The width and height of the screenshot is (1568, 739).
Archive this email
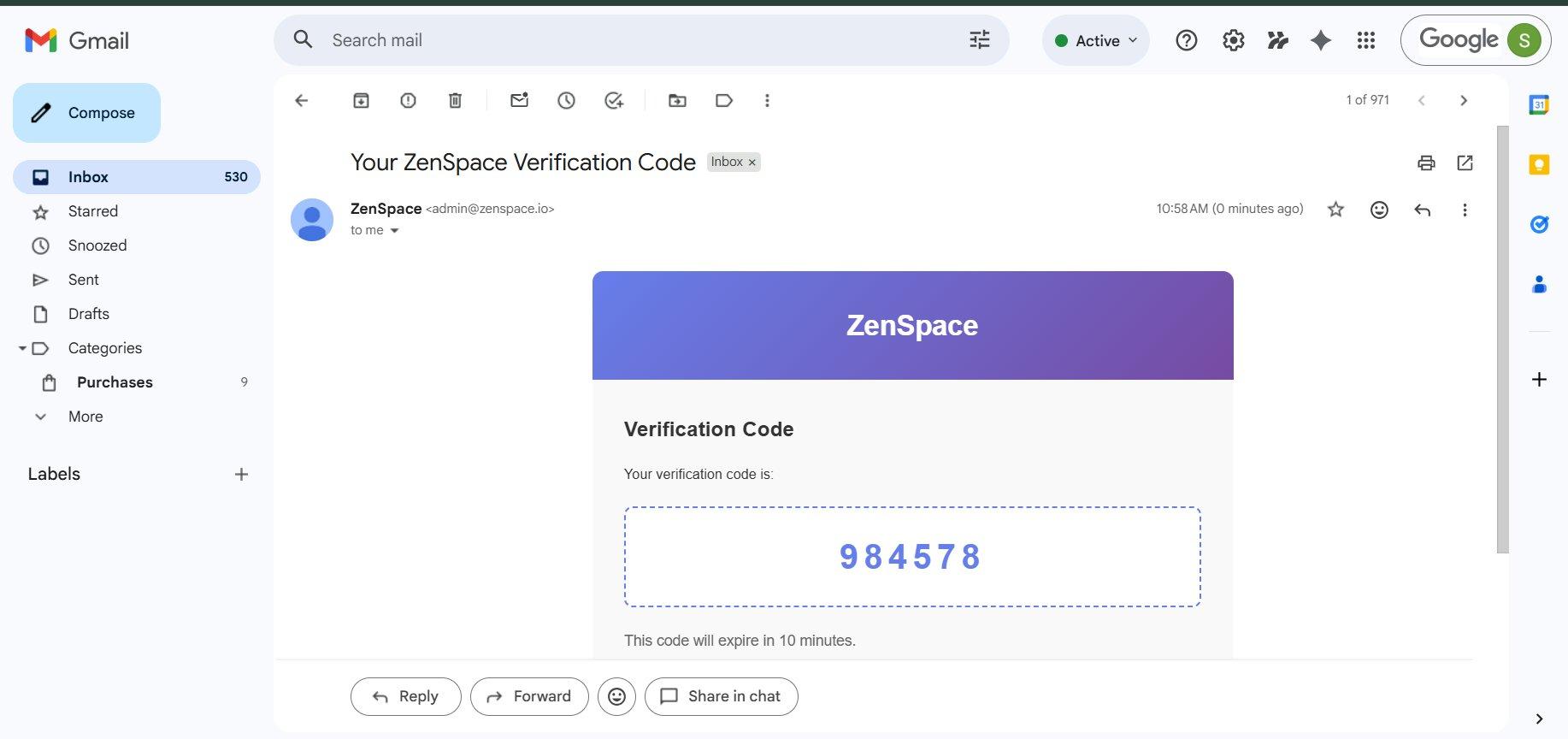coord(361,101)
